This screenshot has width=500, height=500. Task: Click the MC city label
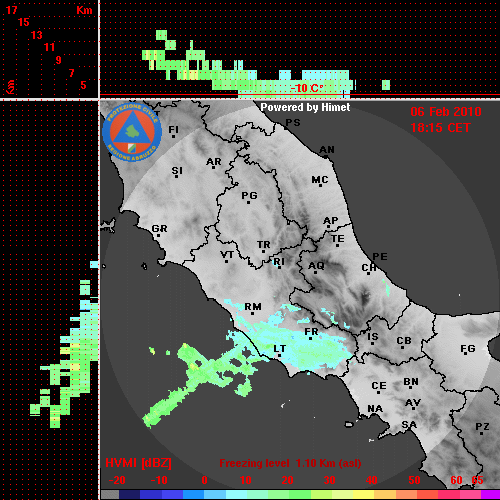320,180
